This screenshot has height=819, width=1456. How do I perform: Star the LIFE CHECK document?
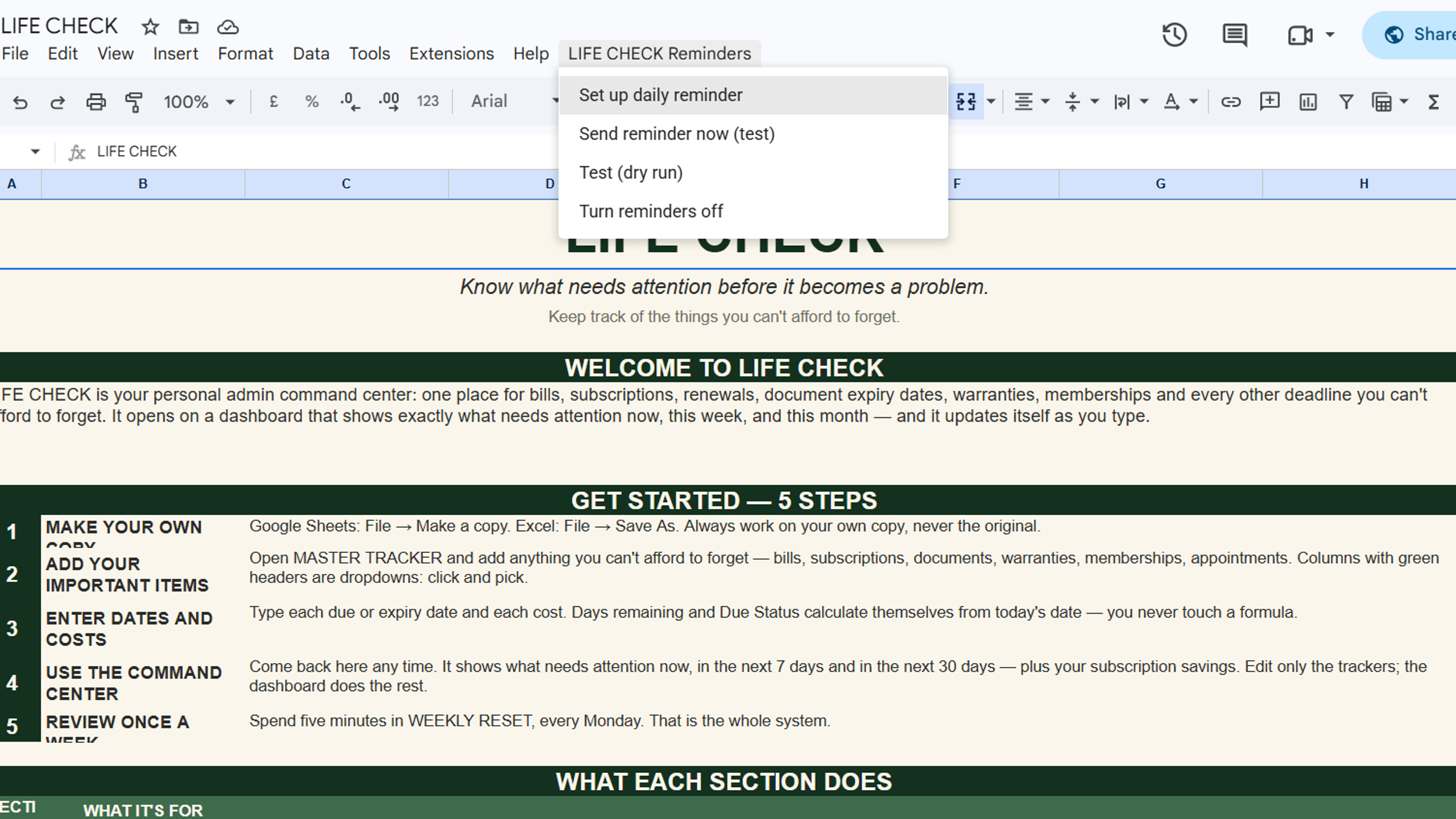[x=150, y=27]
